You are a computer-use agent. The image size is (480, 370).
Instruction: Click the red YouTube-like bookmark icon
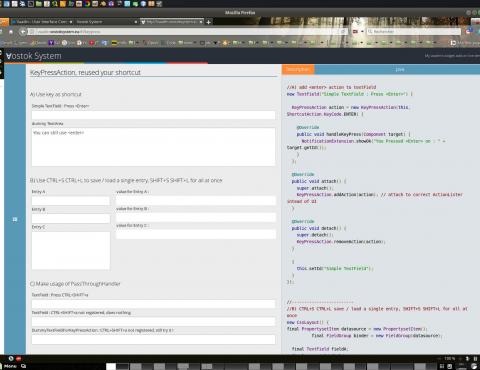tap(92, 43)
